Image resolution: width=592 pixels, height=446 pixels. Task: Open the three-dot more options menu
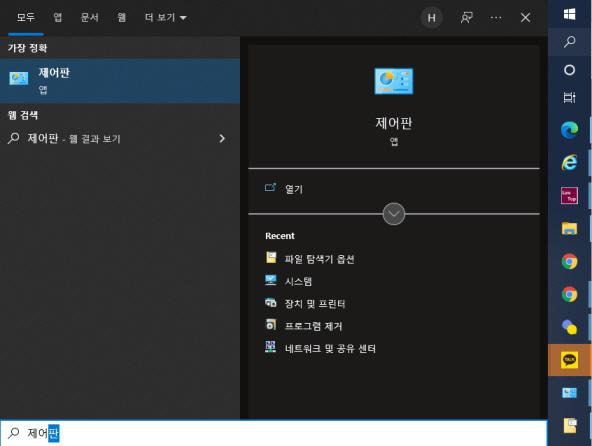point(496,18)
